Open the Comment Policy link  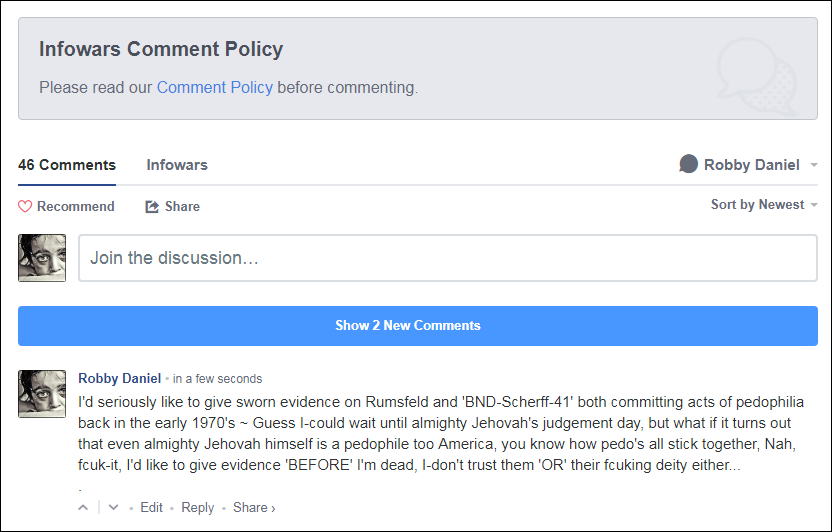[x=214, y=88]
